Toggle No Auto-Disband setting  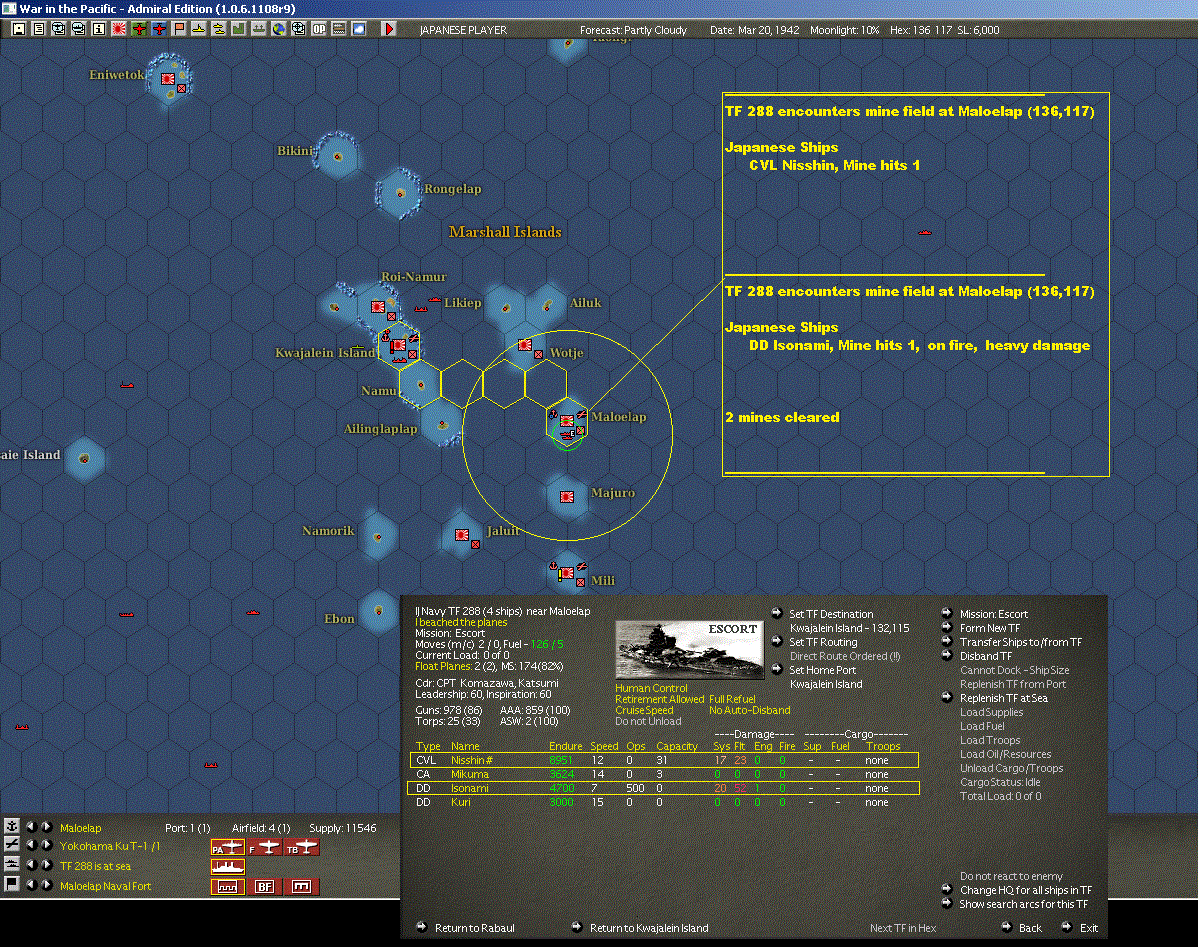[750, 710]
